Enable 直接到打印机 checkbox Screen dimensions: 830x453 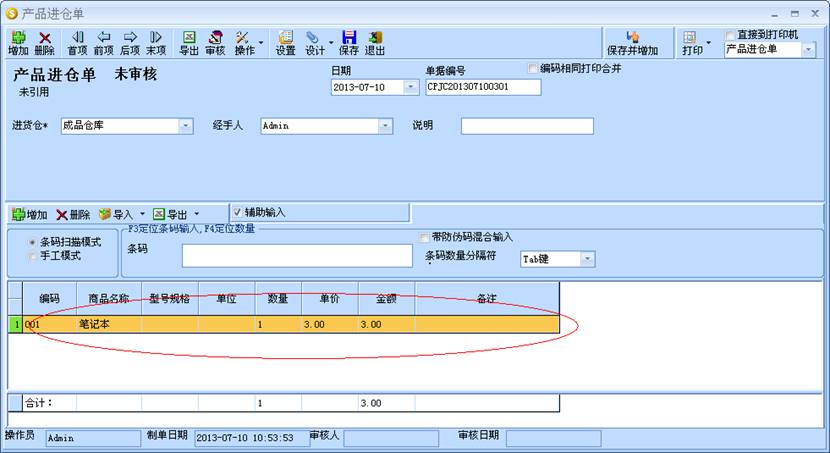click(x=730, y=34)
